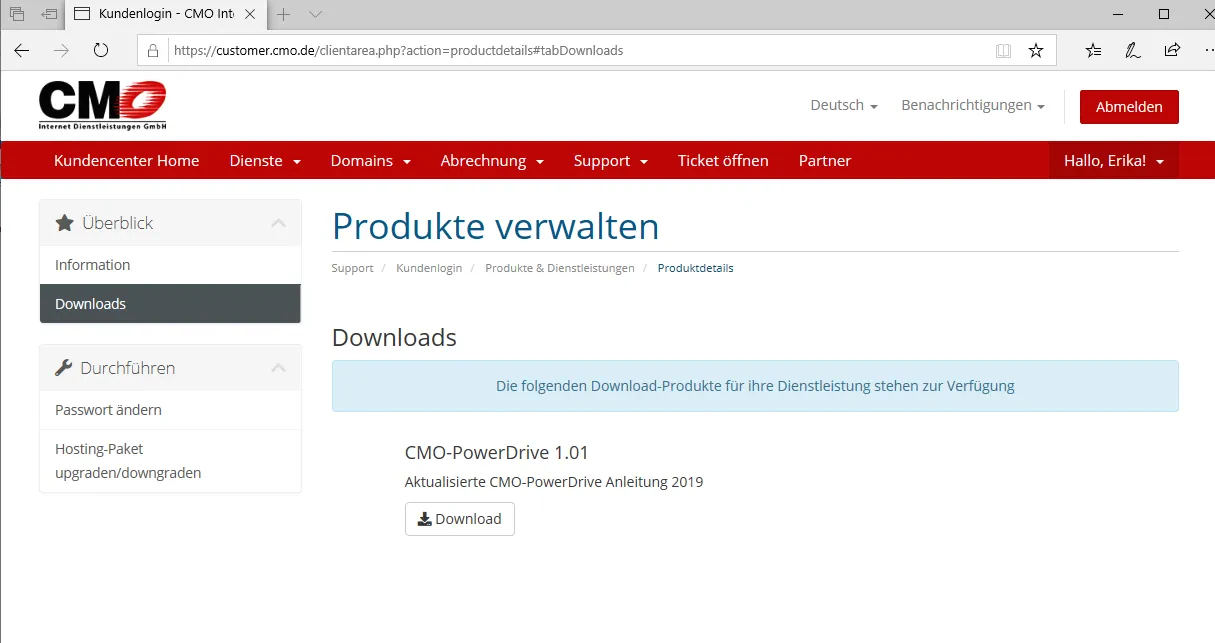1215x643 pixels.
Task: Click the set tabs aside icon
Action: point(49,14)
